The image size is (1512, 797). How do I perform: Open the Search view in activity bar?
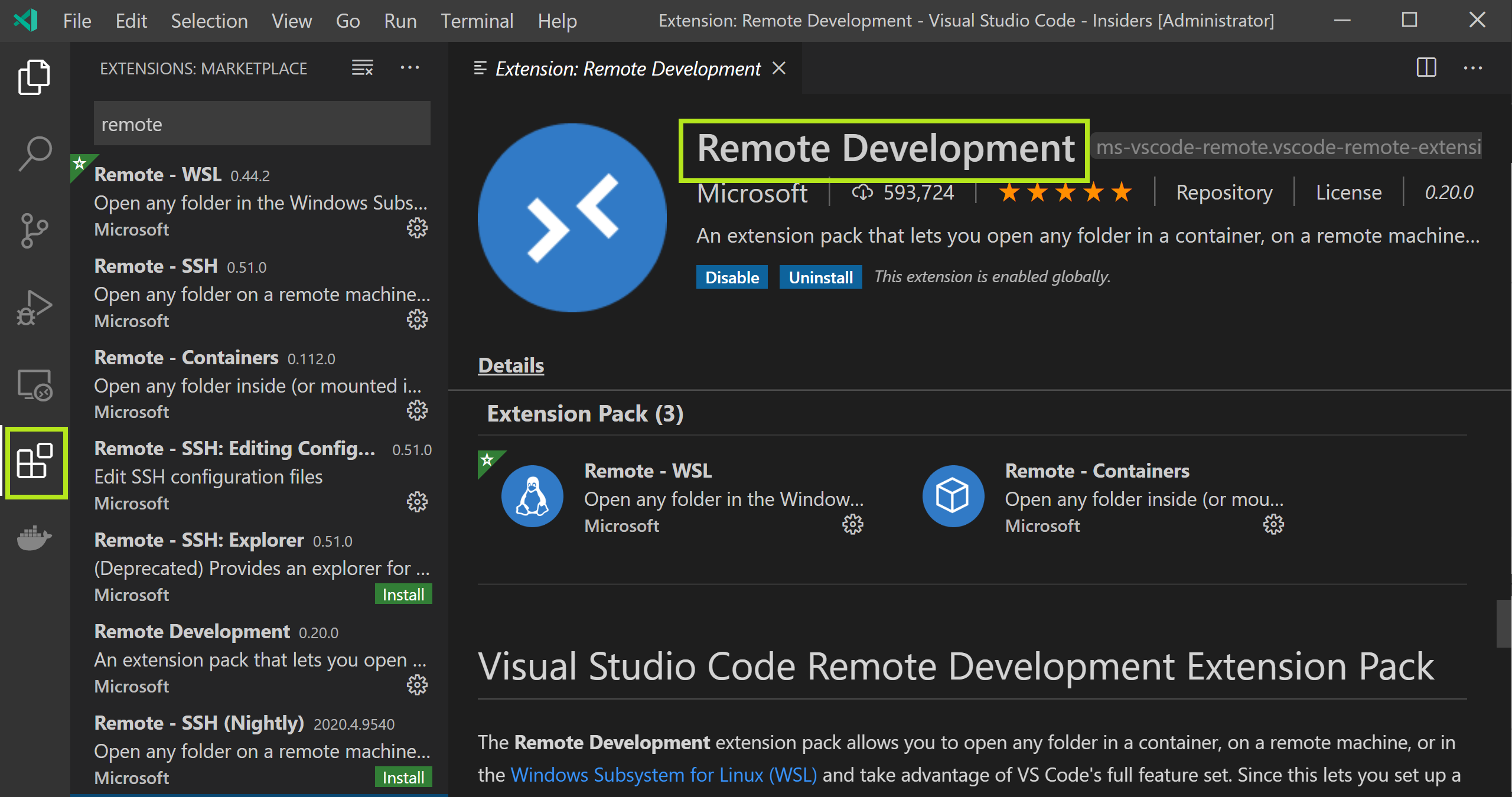tap(34, 153)
